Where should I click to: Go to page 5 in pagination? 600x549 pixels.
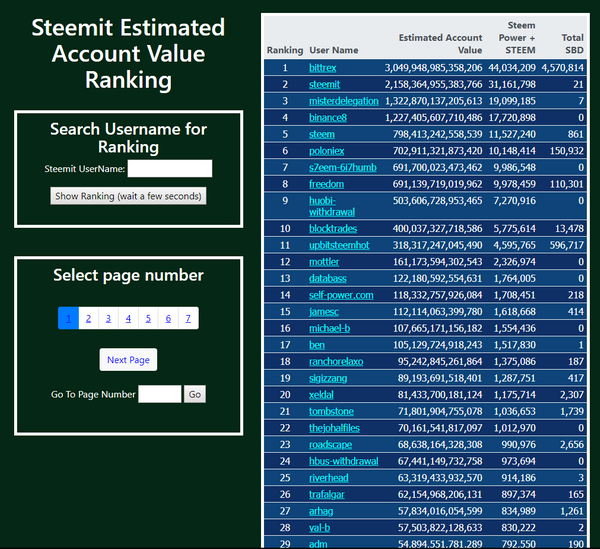pos(148,318)
